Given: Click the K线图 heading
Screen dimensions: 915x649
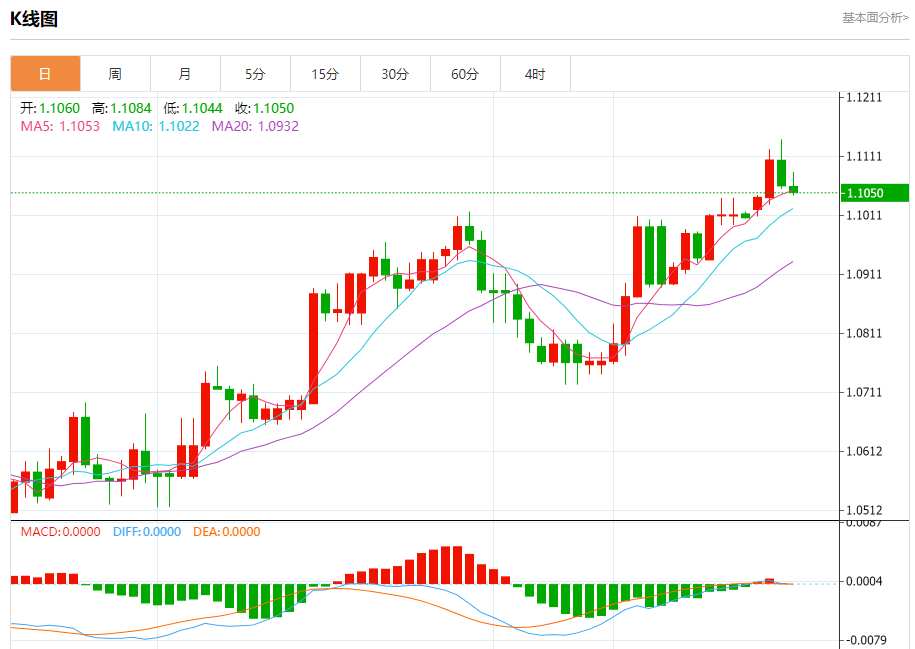Looking at the screenshot, I should pos(34,19).
